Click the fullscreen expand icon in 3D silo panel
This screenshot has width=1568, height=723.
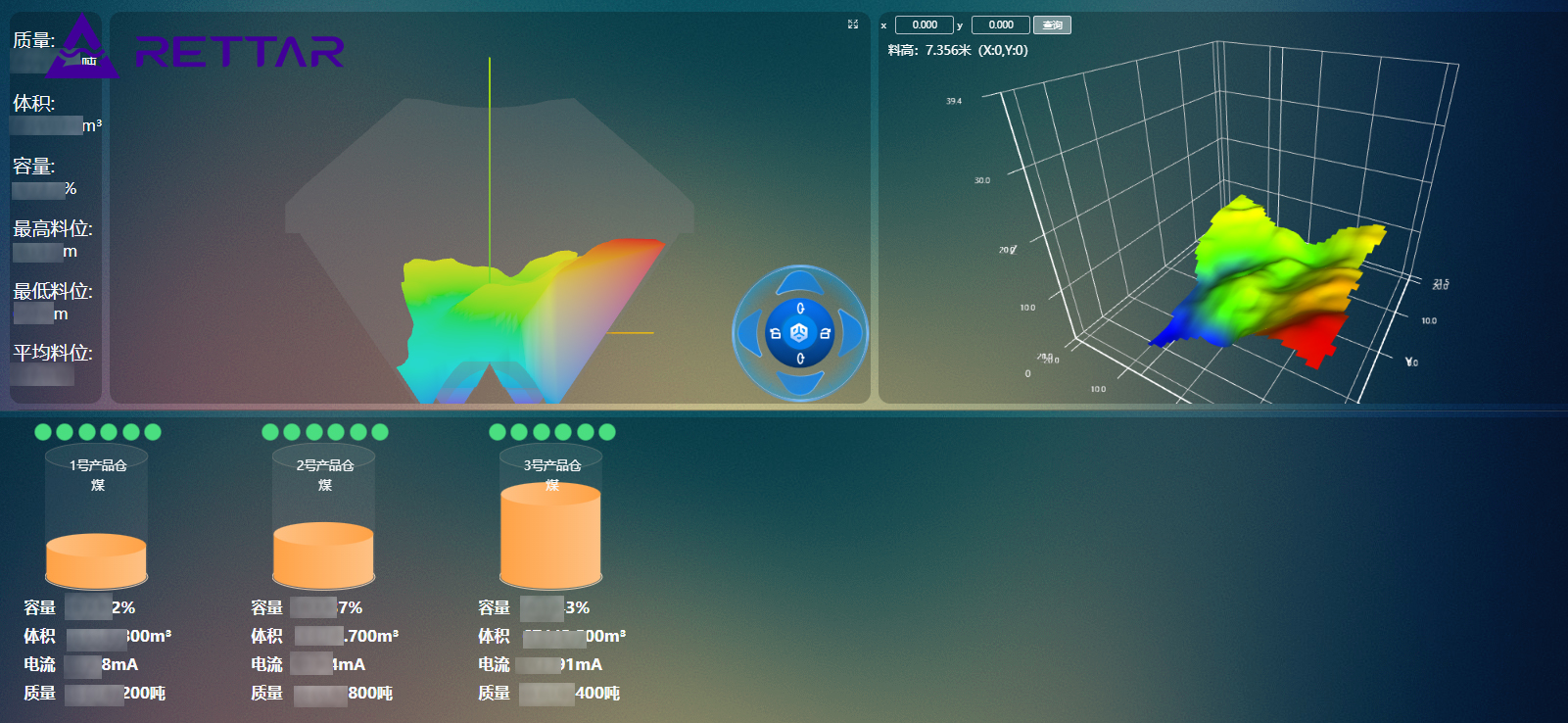(x=853, y=24)
